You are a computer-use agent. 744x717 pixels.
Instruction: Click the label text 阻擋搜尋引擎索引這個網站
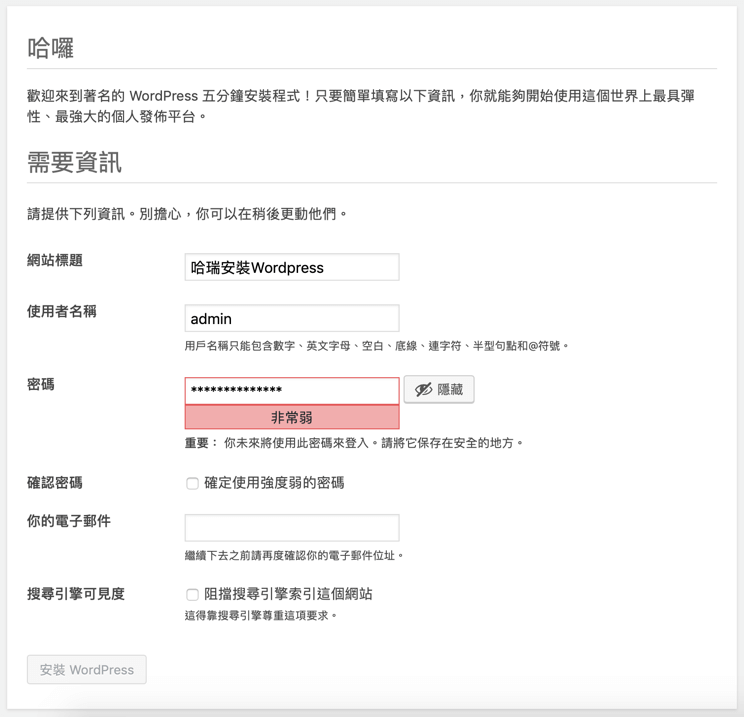pyautogui.click(x=288, y=594)
